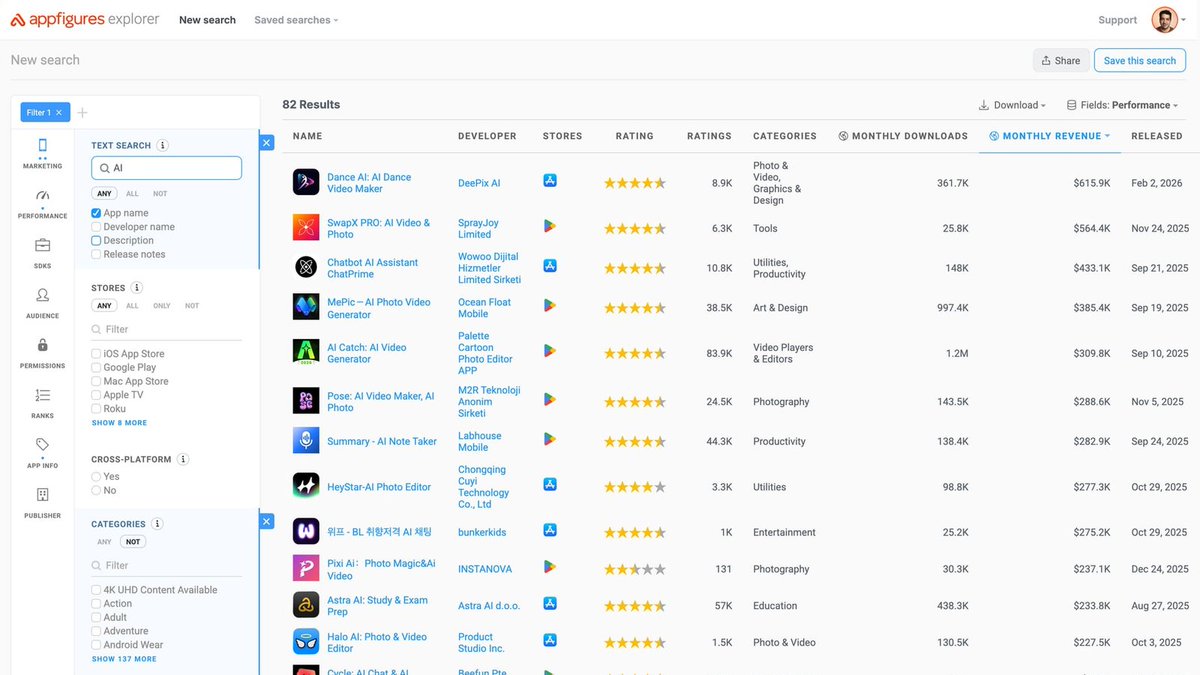Open the Ranks filter section
Image resolution: width=1200 pixels, height=675 pixels.
42,403
